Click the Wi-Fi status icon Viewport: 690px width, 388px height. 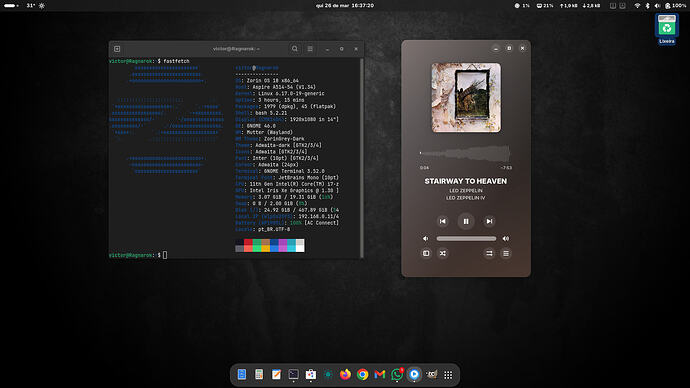(x=637, y=6)
